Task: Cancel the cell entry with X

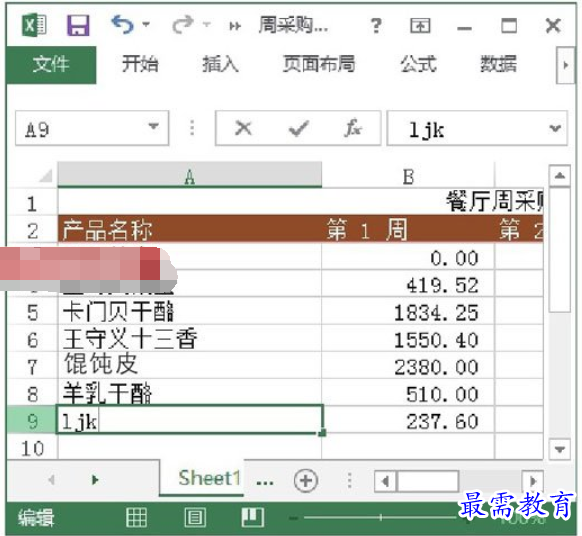Action: pos(244,128)
